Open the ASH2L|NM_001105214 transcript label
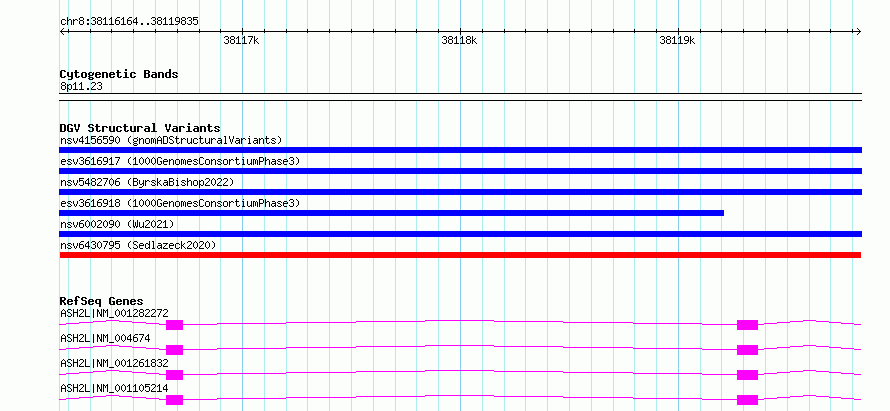This screenshot has height=411, width=890. 114,388
